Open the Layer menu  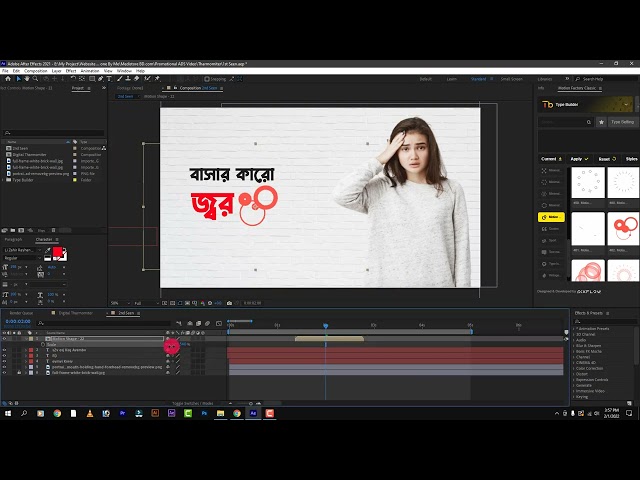[x=57, y=71]
